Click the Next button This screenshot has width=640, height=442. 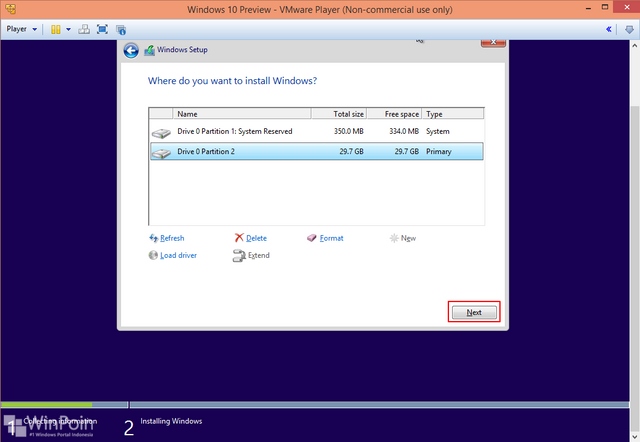[x=474, y=312]
